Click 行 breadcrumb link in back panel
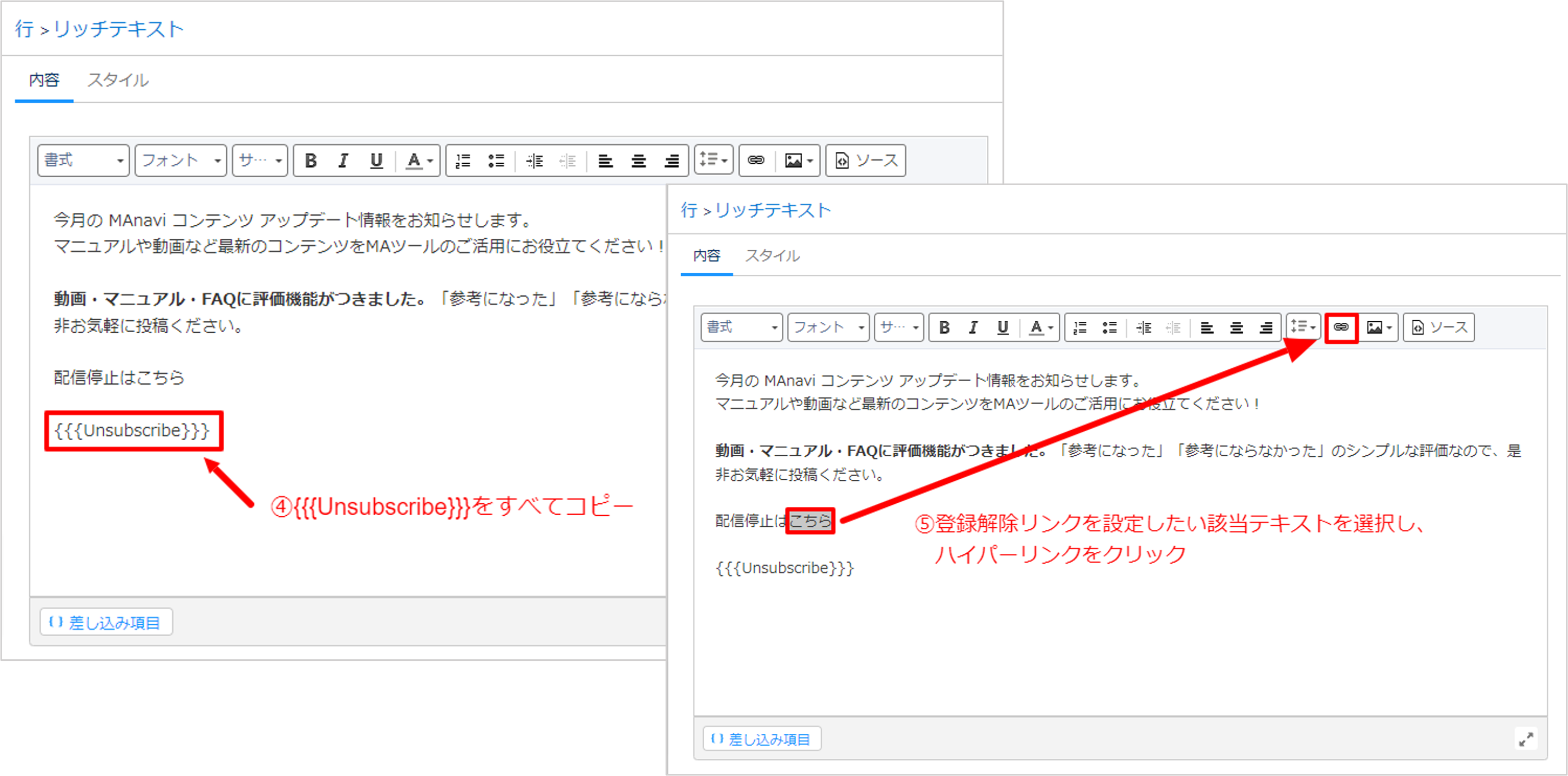The width and height of the screenshot is (1568, 776). click(24, 29)
